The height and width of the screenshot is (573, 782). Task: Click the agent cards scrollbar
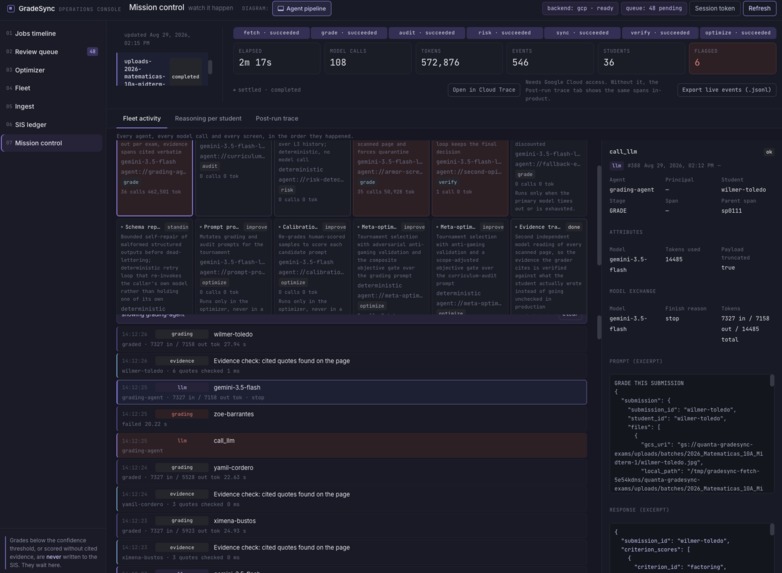[x=599, y=215]
